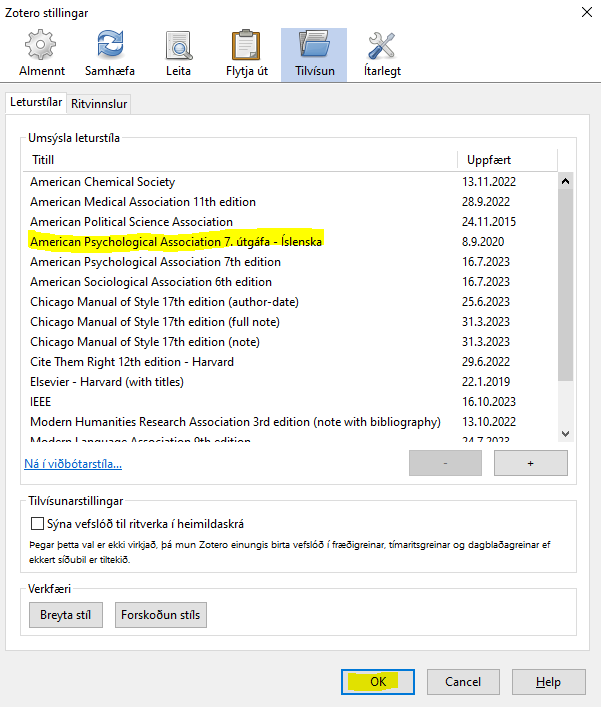Click the Cancel button
The width and height of the screenshot is (601, 707).
[463, 681]
